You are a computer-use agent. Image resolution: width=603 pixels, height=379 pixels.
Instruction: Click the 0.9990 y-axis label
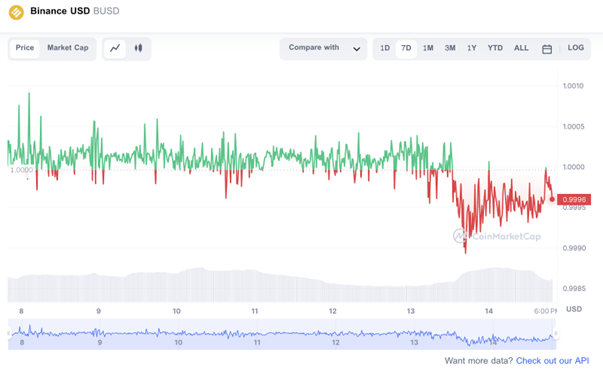point(574,248)
